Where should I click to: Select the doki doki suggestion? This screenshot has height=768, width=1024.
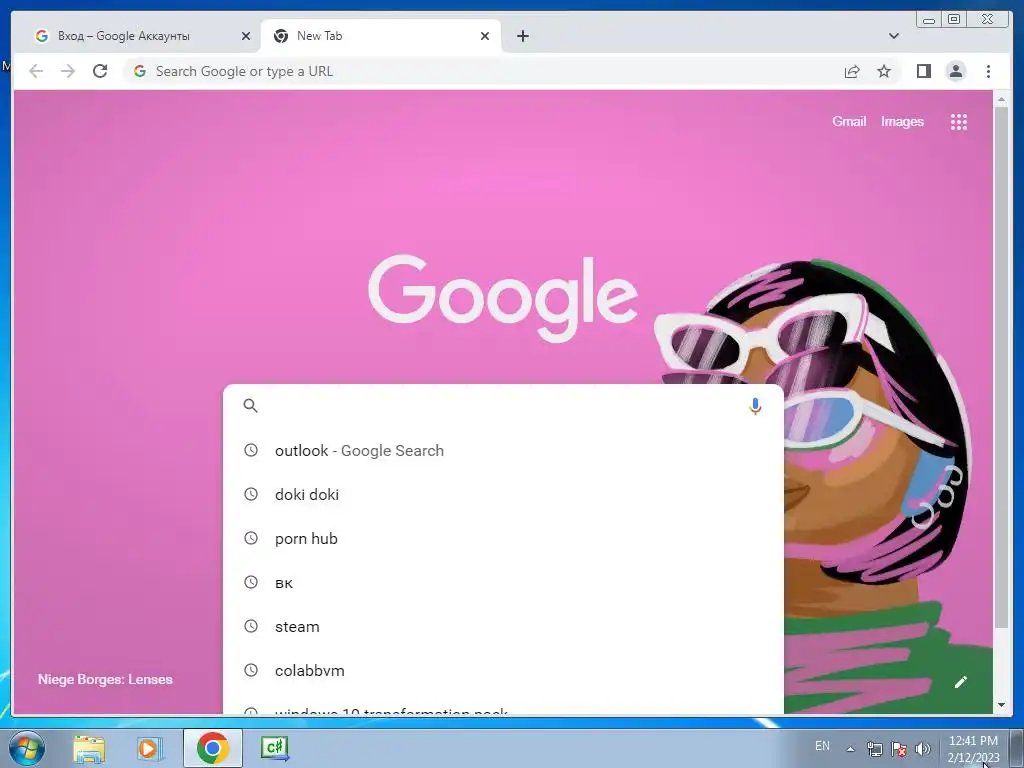coord(503,494)
